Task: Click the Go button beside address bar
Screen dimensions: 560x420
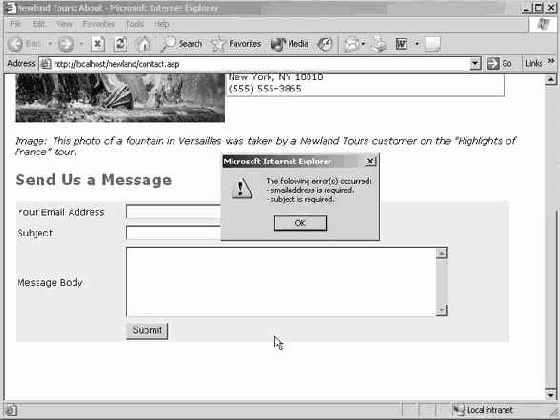Action: [499, 64]
